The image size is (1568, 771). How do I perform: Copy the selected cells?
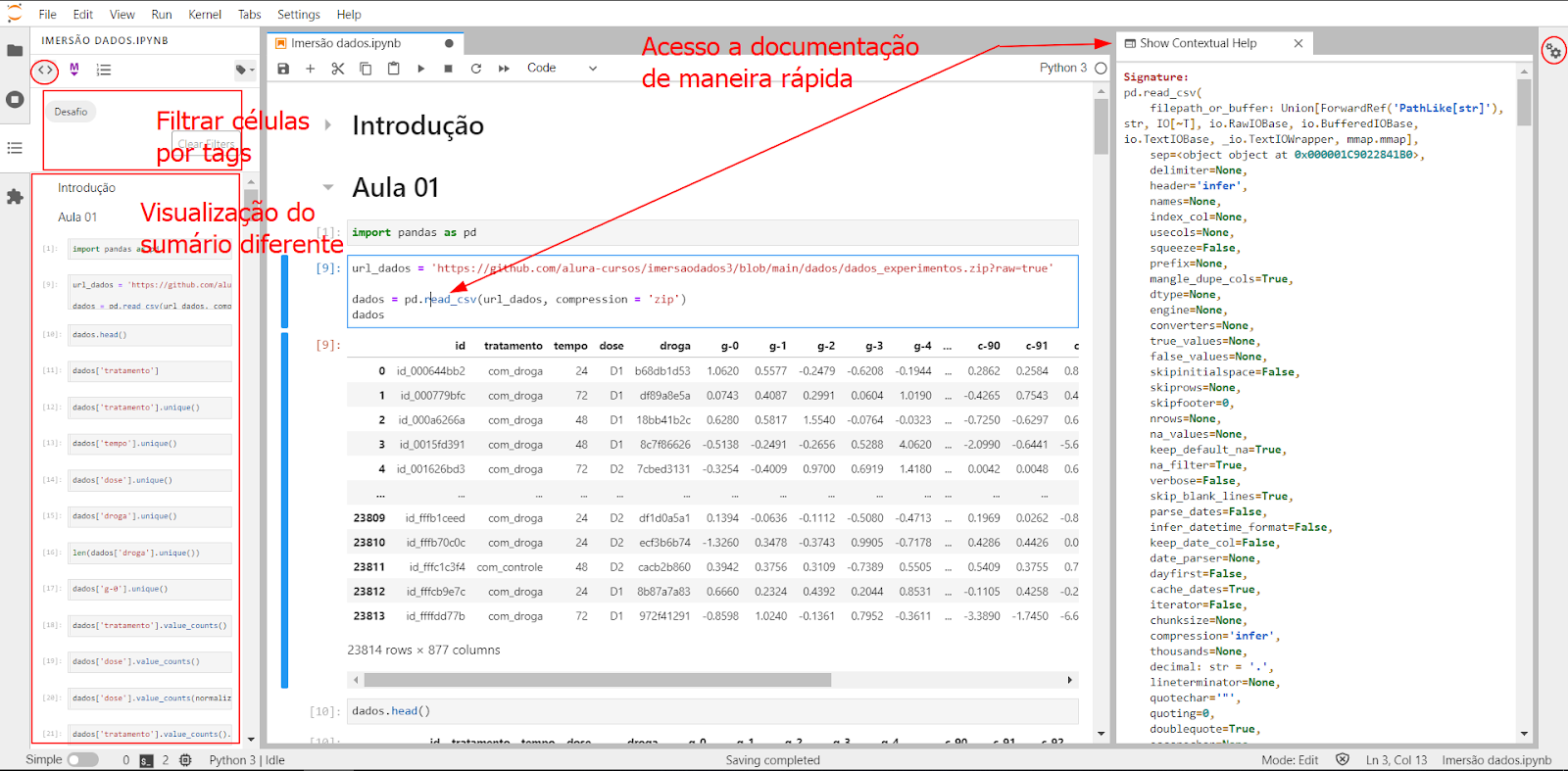366,69
